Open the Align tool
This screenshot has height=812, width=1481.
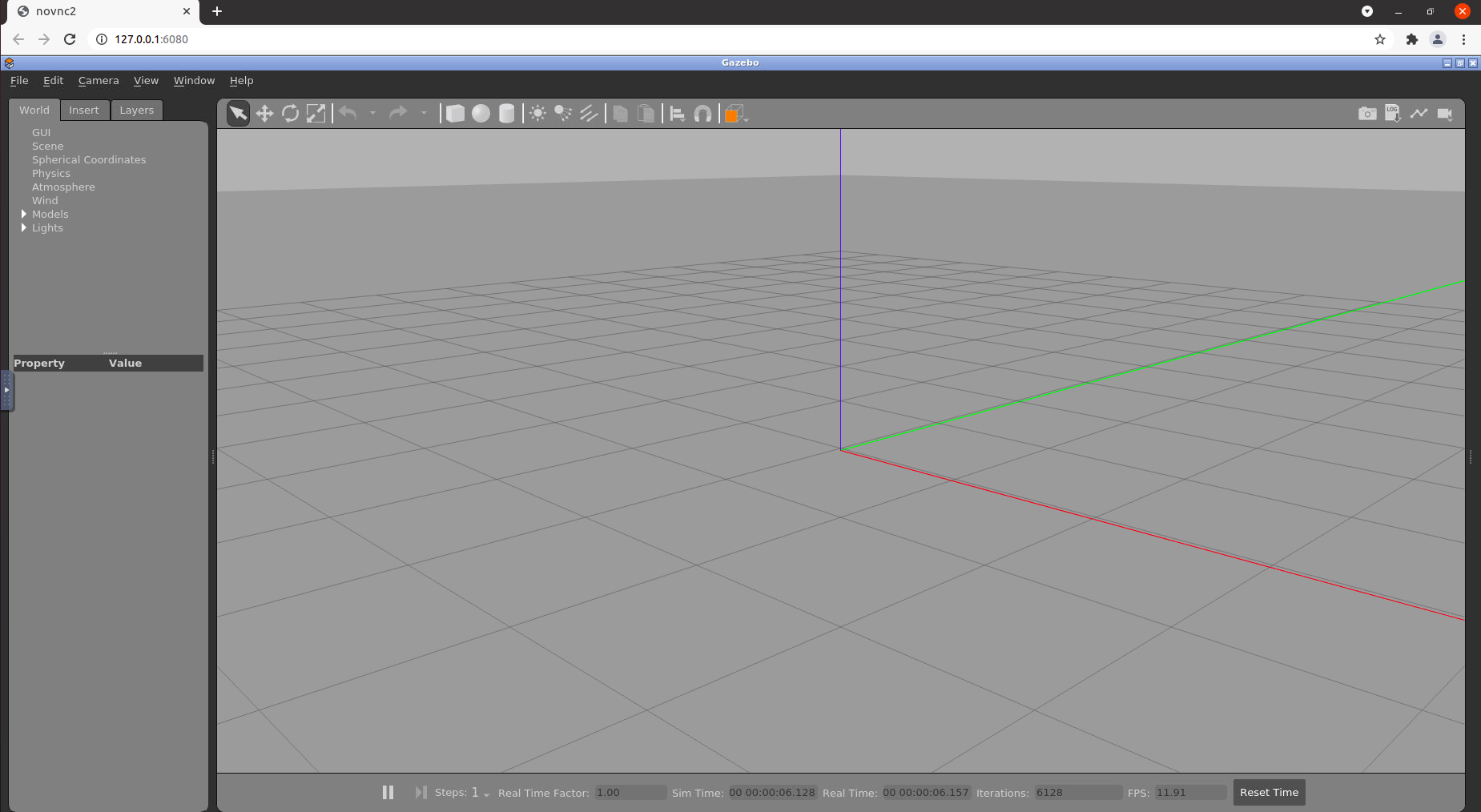678,114
